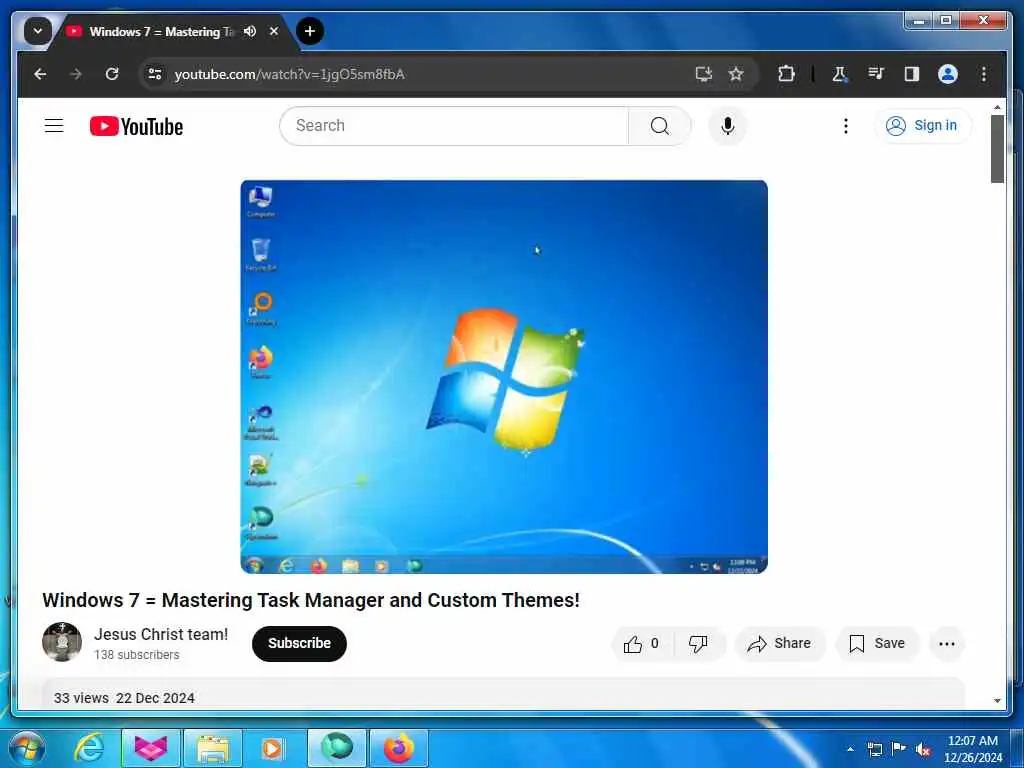Reload the current page
This screenshot has height=768, width=1024.
pos(112,74)
